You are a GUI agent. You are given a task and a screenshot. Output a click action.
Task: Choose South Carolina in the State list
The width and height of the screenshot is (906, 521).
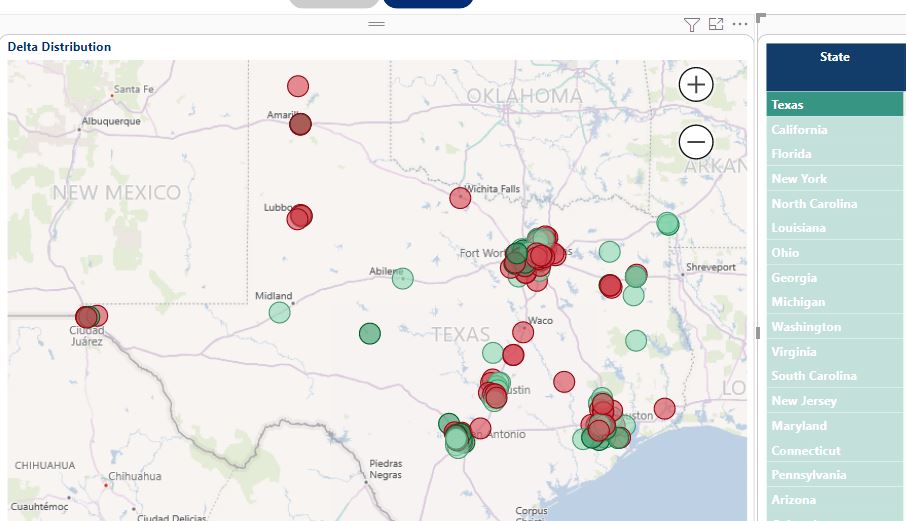pos(834,375)
